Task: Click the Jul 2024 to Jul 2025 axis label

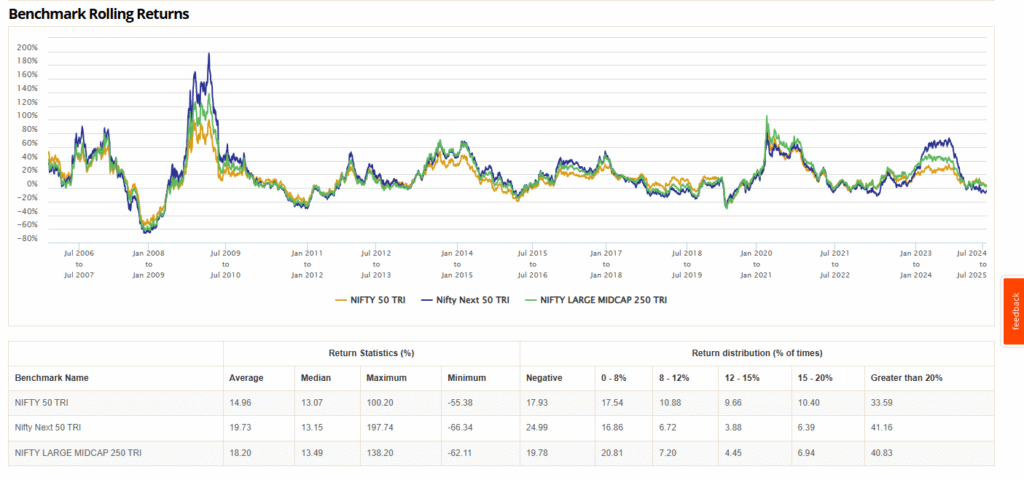Action: (x=970, y=263)
